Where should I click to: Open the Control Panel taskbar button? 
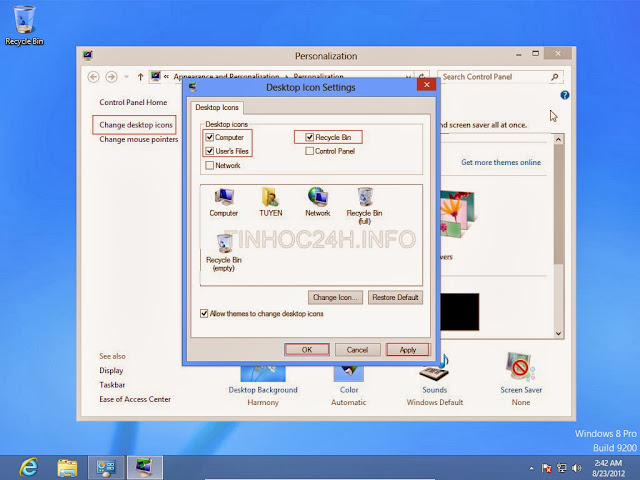[x=106, y=467]
